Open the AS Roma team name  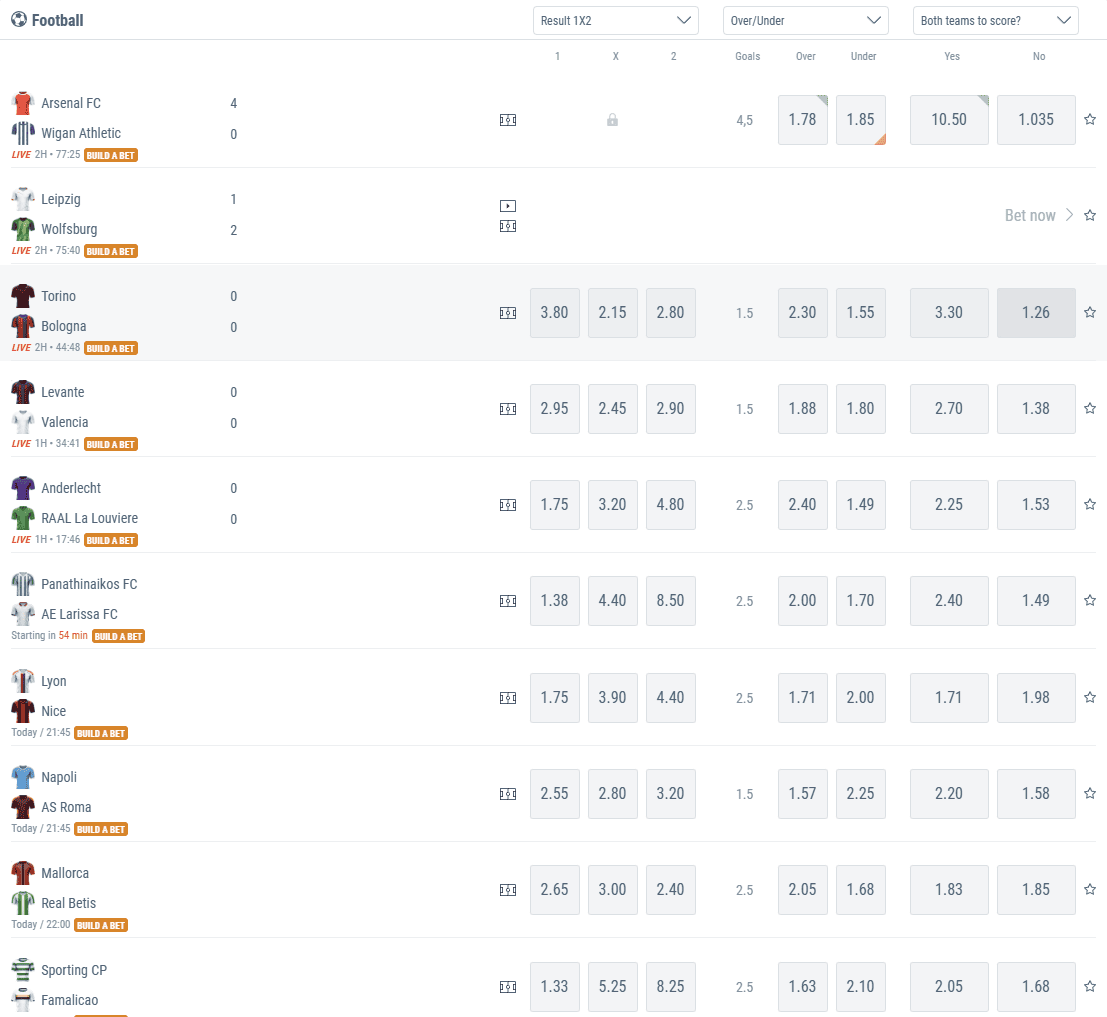tap(66, 807)
